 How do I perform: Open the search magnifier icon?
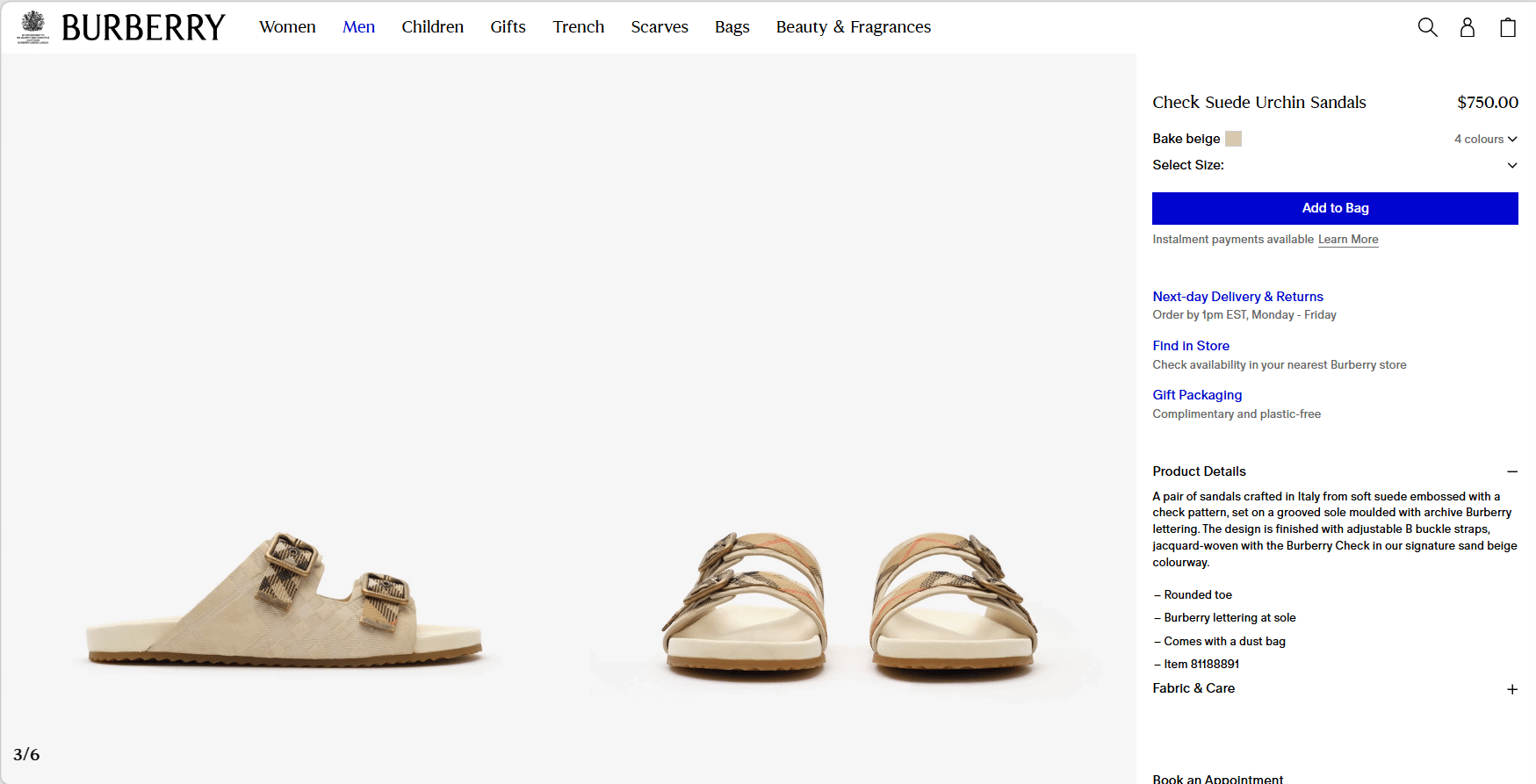pos(1427,27)
